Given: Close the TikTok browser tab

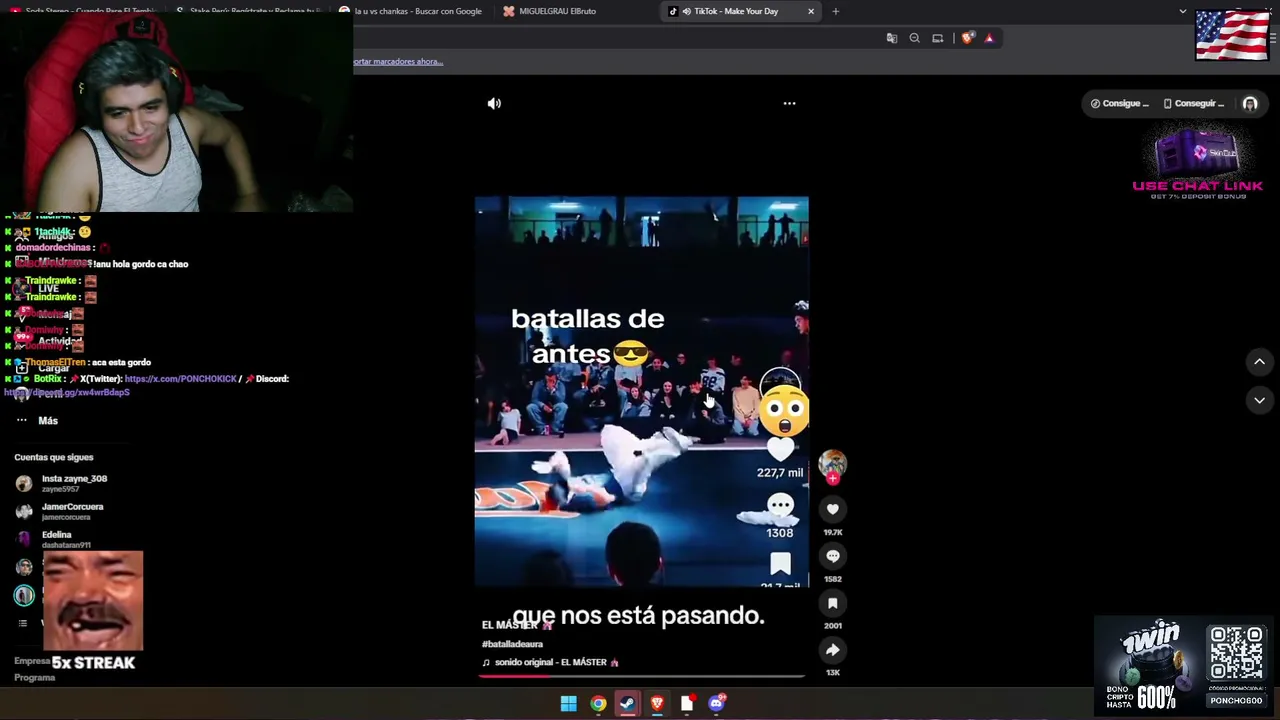Looking at the screenshot, I should 811,11.
